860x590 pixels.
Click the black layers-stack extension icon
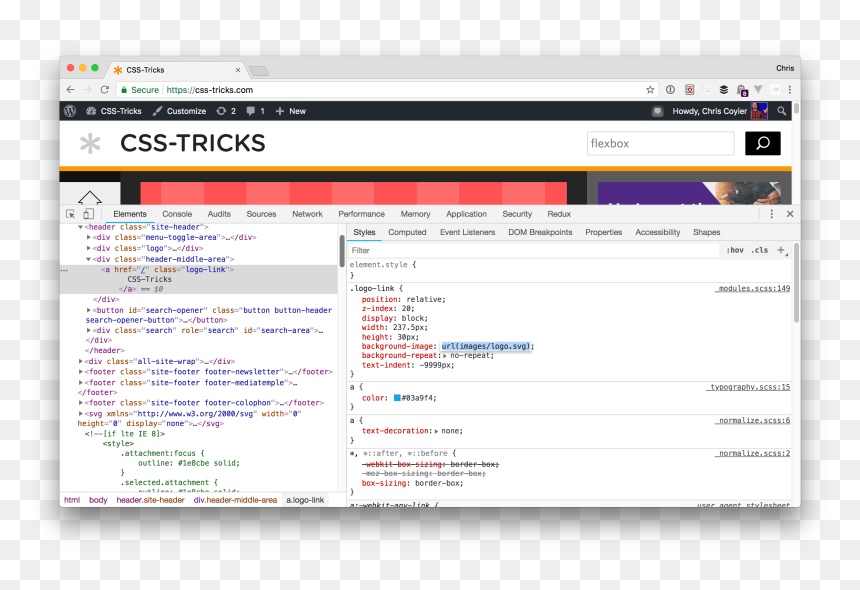click(x=724, y=90)
